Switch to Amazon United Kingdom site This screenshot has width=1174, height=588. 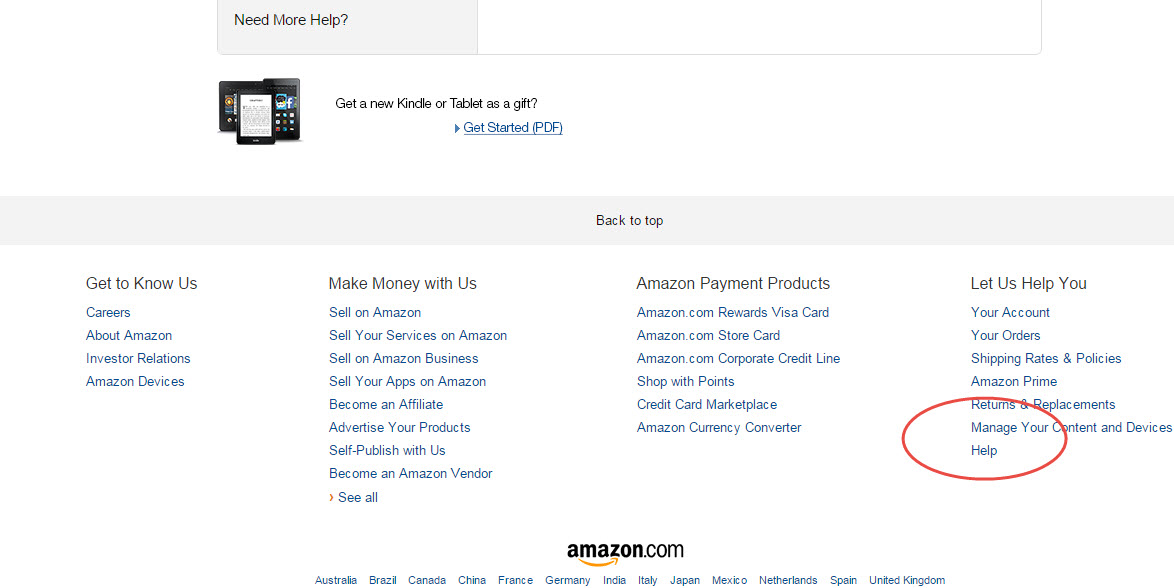906,580
